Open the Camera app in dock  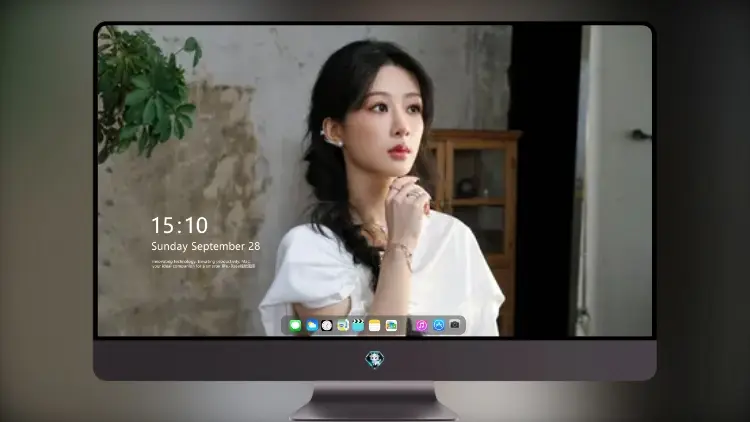click(455, 325)
